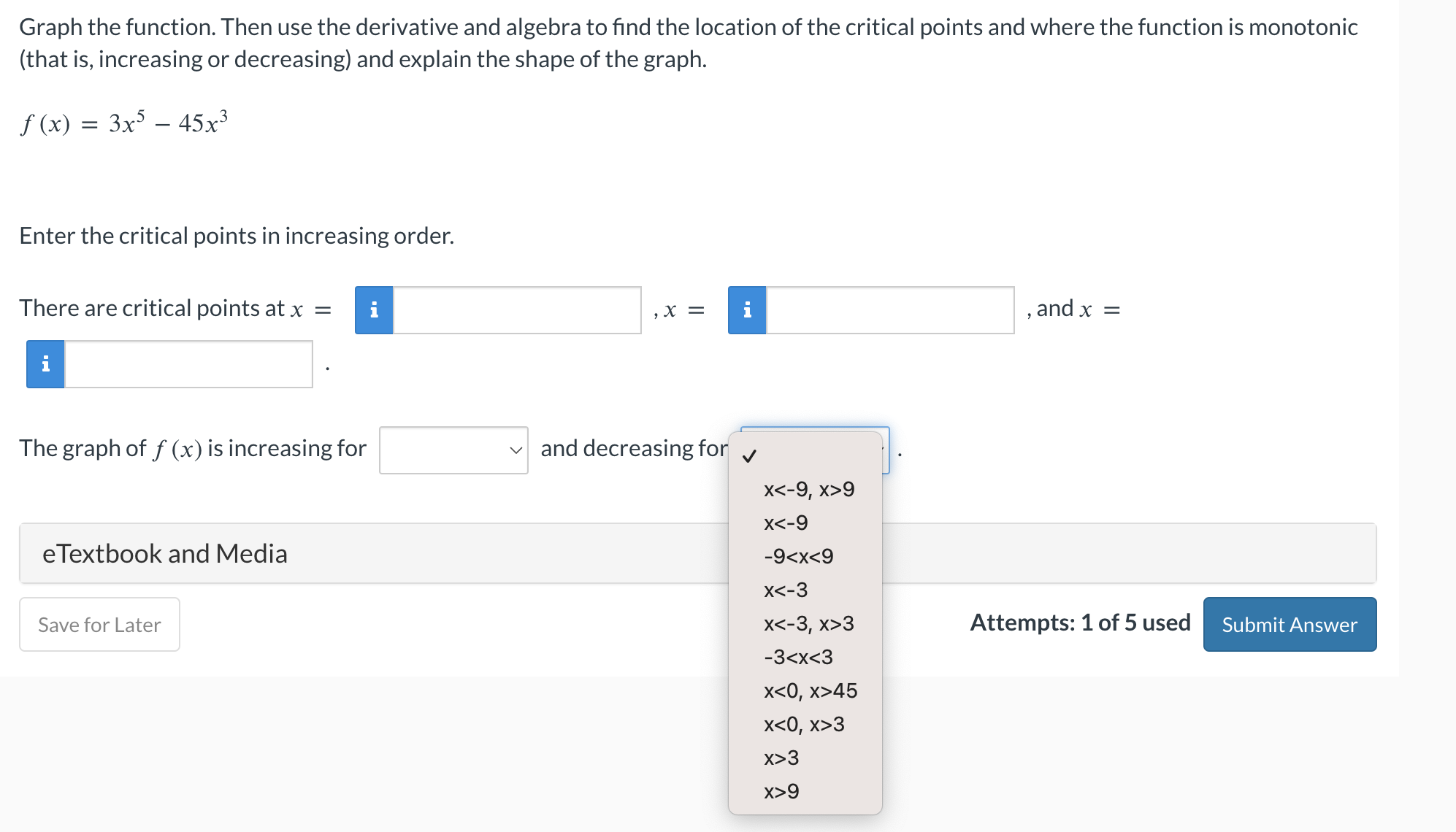Click the first critical point answer field

516,309
